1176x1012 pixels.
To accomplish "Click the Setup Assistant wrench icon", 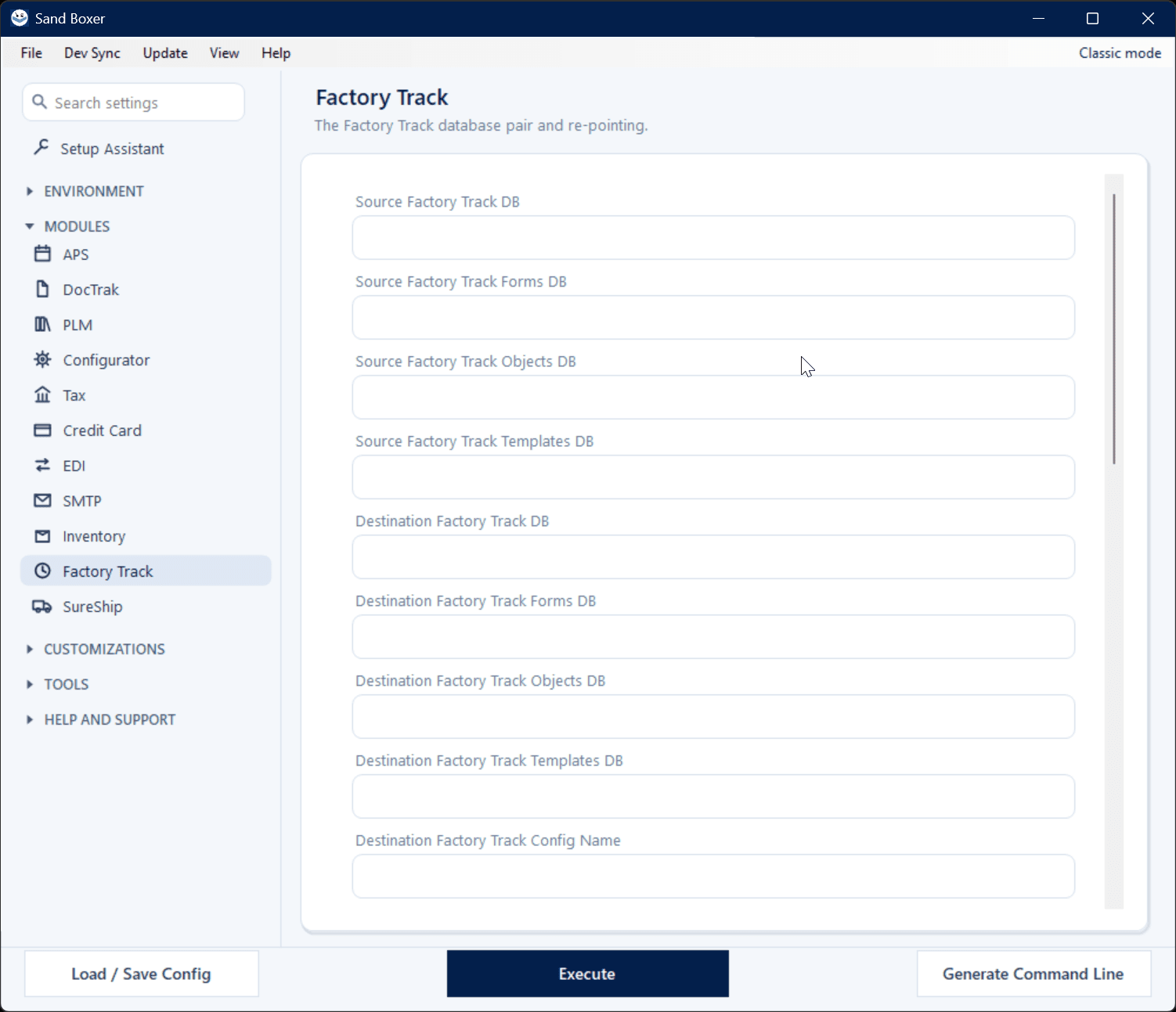I will pyautogui.click(x=41, y=147).
